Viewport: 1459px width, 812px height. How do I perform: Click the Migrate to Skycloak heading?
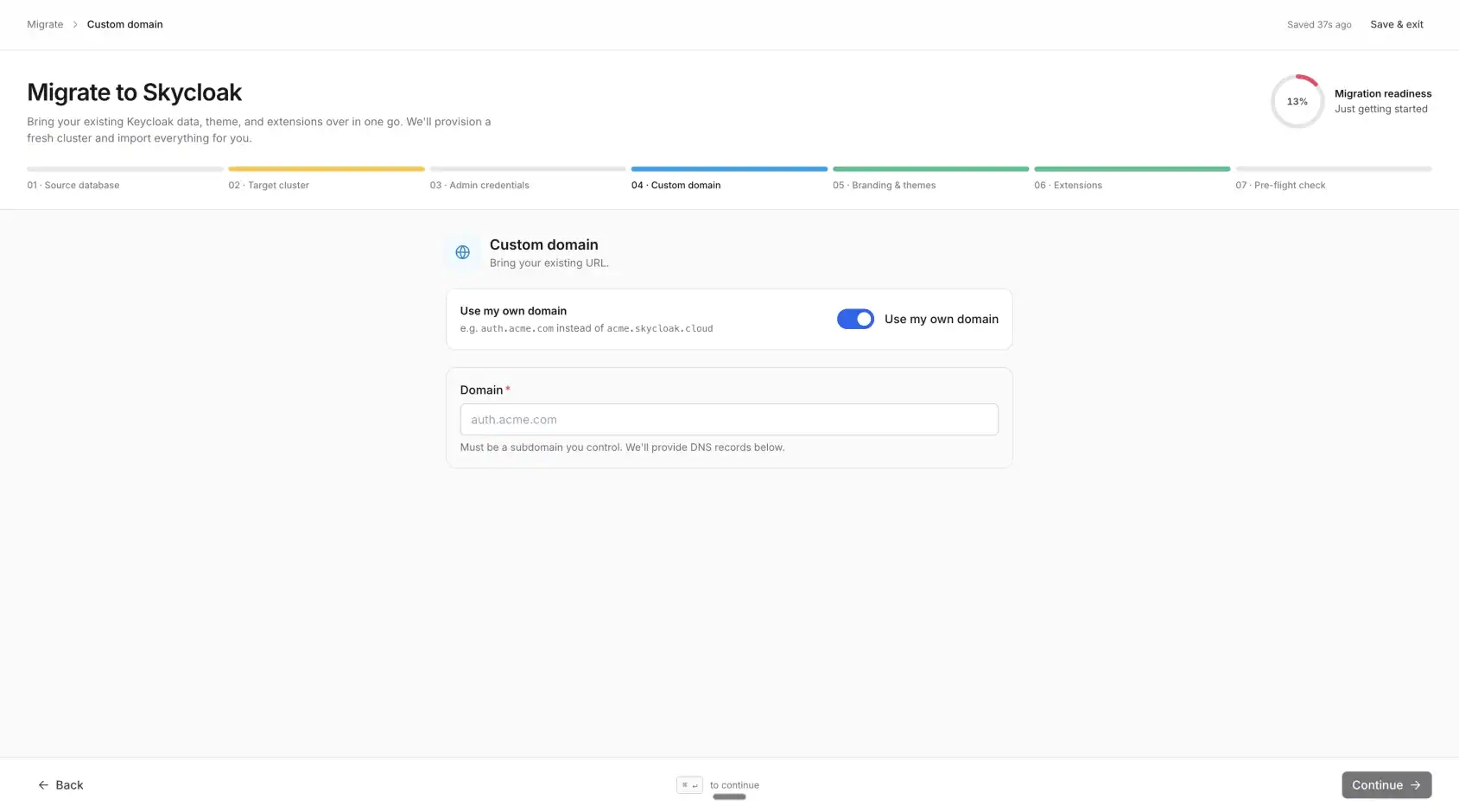pos(134,92)
